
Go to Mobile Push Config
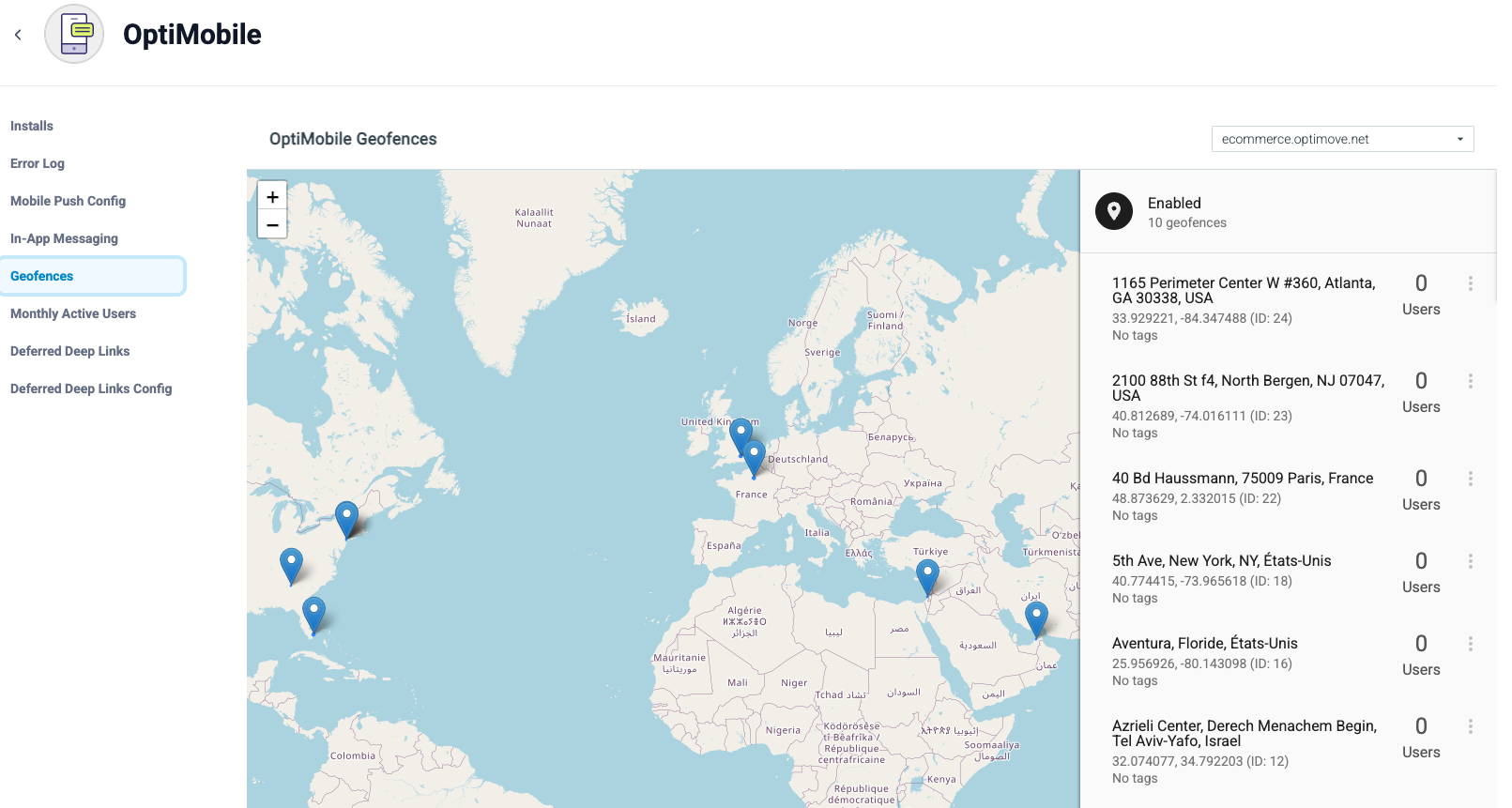[68, 201]
